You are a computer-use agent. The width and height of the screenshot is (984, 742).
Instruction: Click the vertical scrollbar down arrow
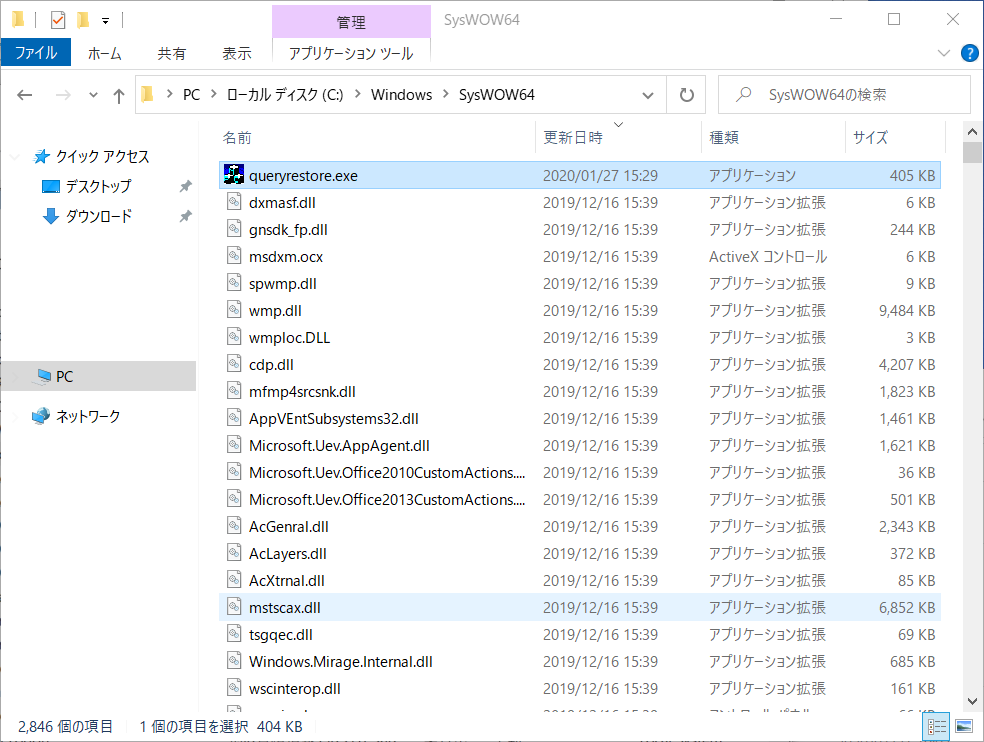tap(972, 702)
